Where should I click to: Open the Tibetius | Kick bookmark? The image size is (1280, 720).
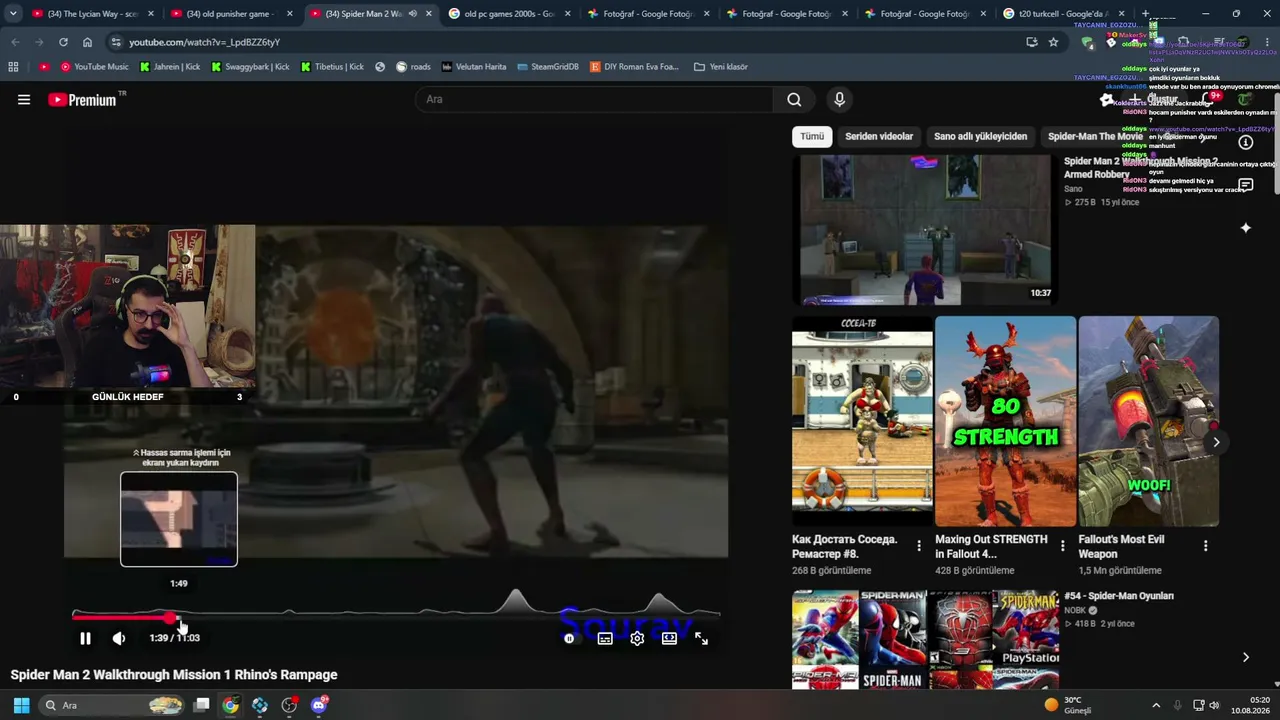pyautogui.click(x=333, y=67)
